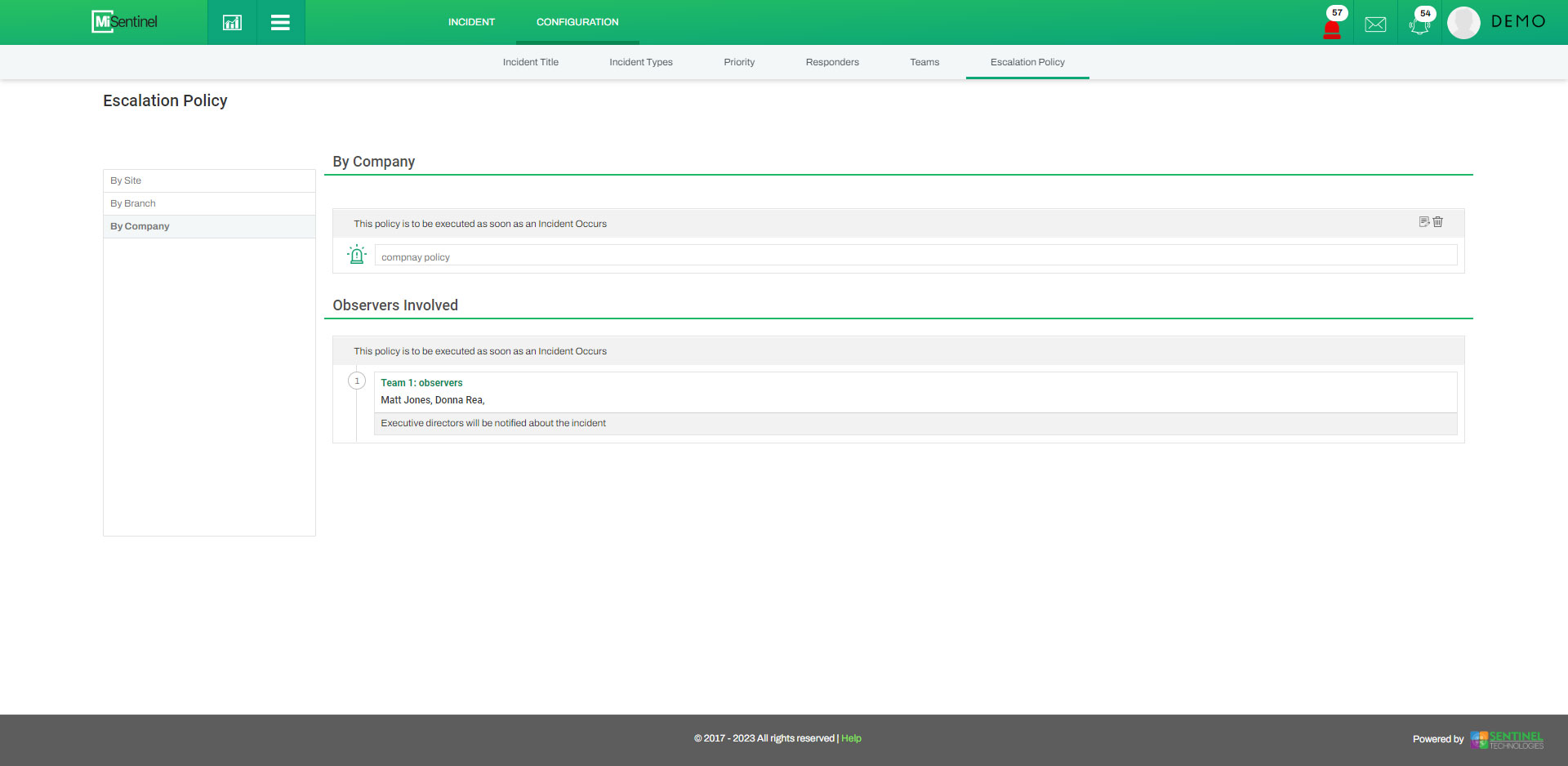The image size is (1568, 766).
Task: Click the Help link in footer
Action: tap(851, 738)
